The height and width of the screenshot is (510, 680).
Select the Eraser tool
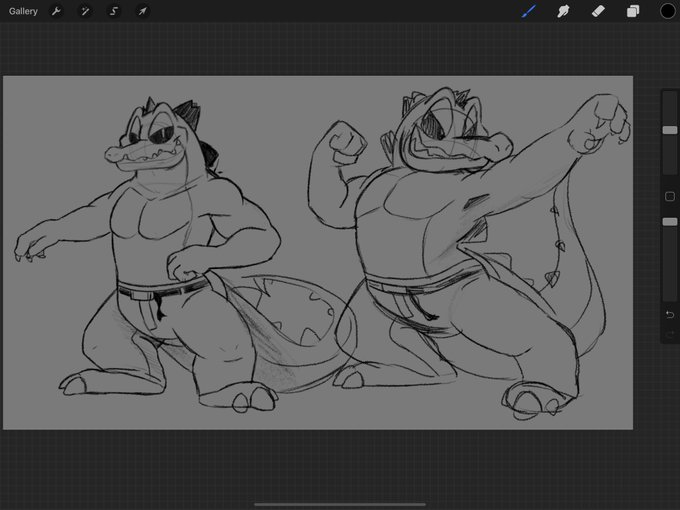point(598,11)
